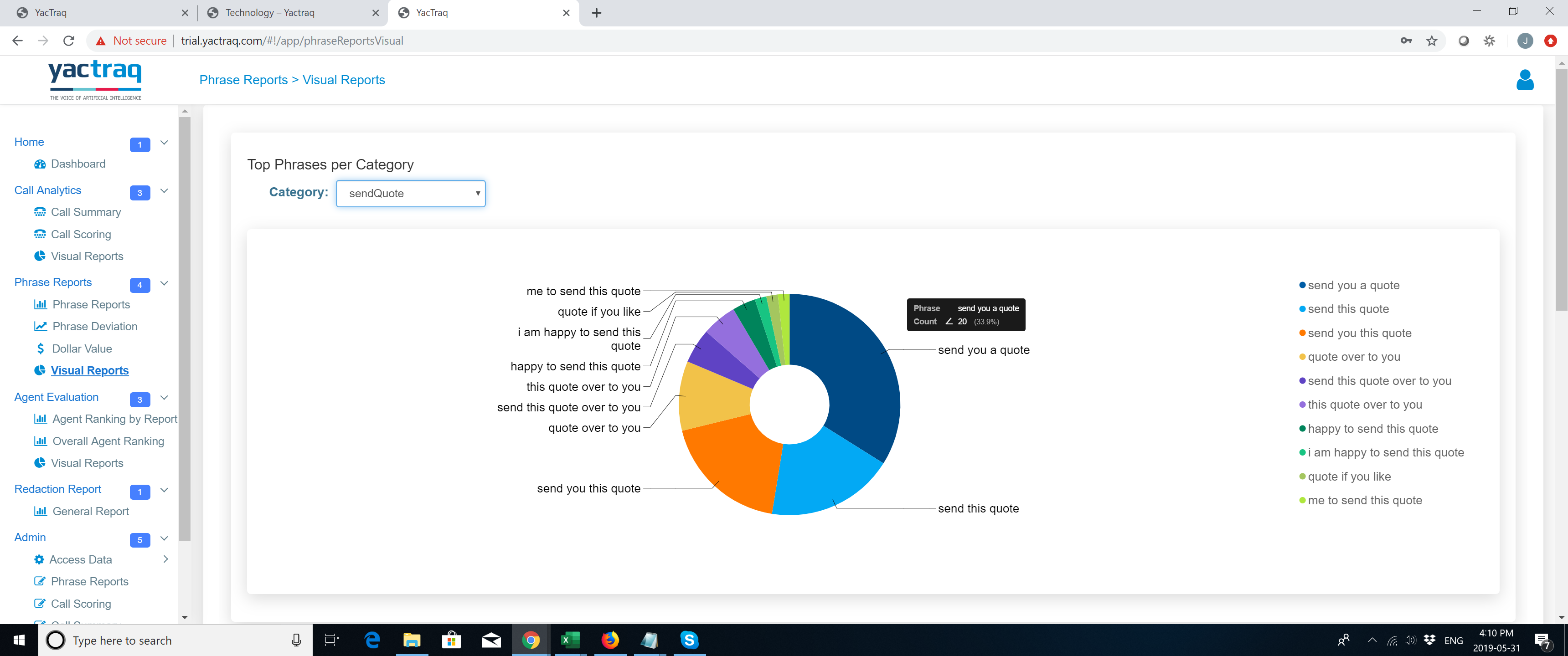The image size is (1568, 656).
Task: Open the Category sendQuote dropdown
Action: point(410,194)
